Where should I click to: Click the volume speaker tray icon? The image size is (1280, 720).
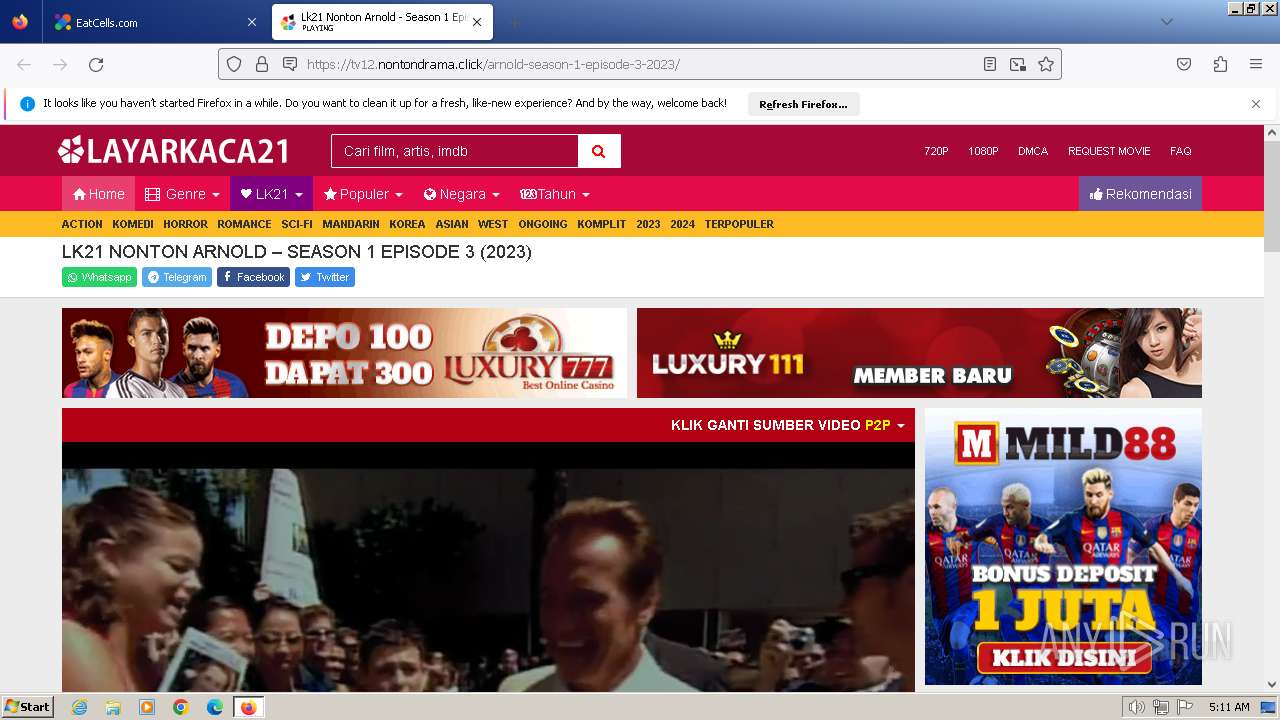1137,707
